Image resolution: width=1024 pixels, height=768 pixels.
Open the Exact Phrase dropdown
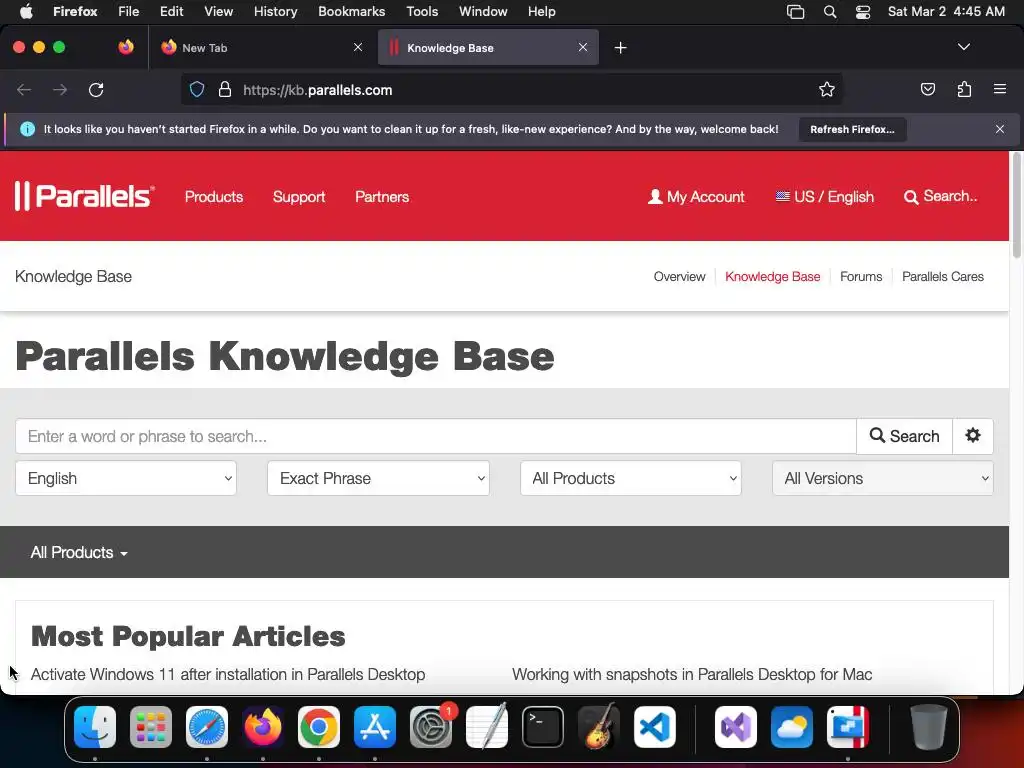[378, 478]
